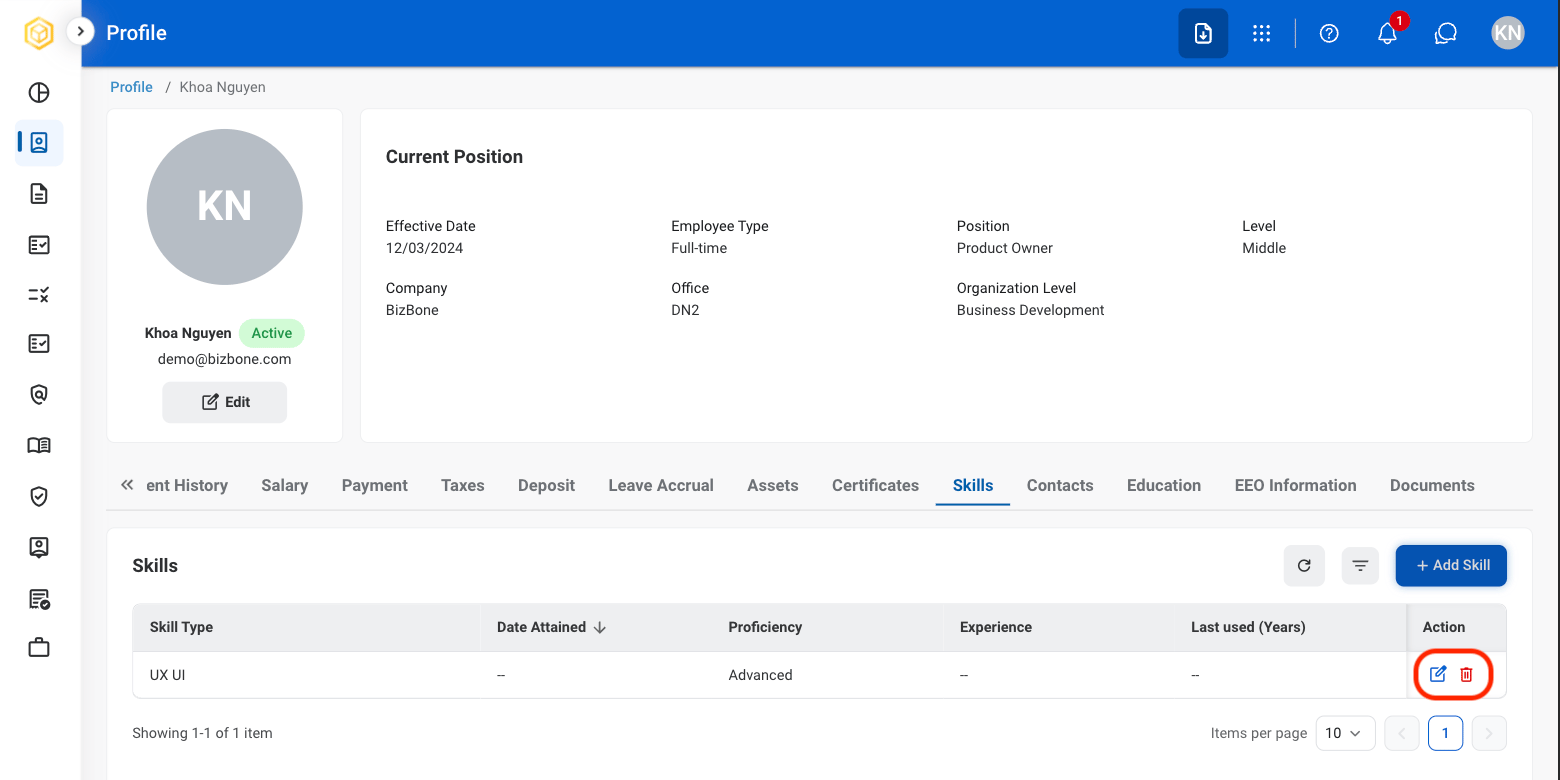This screenshot has width=1560, height=780.
Task: Open the apps grid menu
Action: pyautogui.click(x=1261, y=33)
